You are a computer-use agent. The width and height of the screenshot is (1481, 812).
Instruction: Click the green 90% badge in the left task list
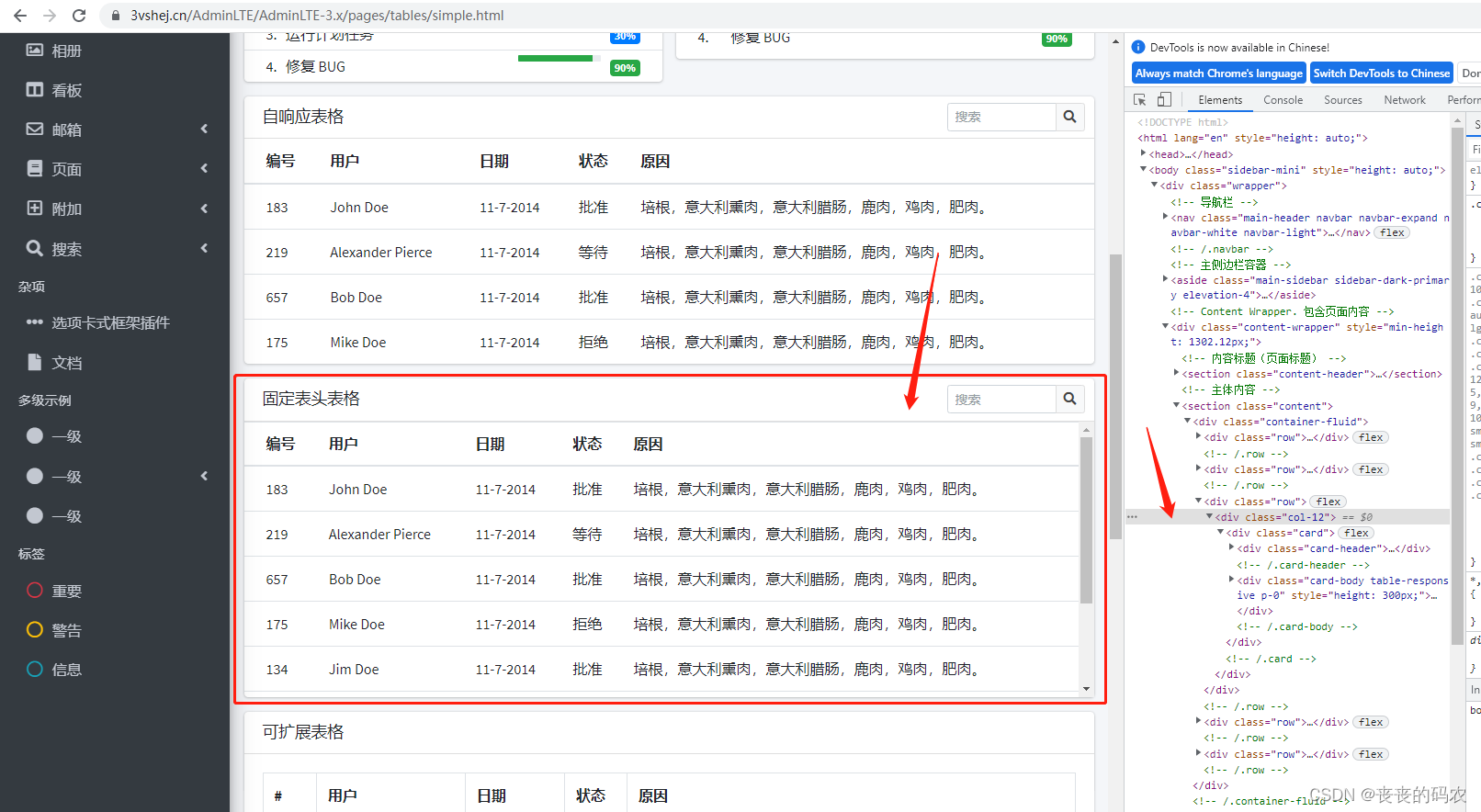[x=625, y=68]
